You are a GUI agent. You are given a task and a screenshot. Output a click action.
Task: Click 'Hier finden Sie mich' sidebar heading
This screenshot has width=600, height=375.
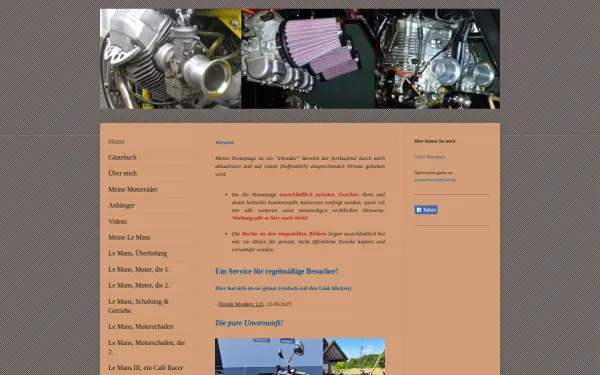(x=435, y=141)
